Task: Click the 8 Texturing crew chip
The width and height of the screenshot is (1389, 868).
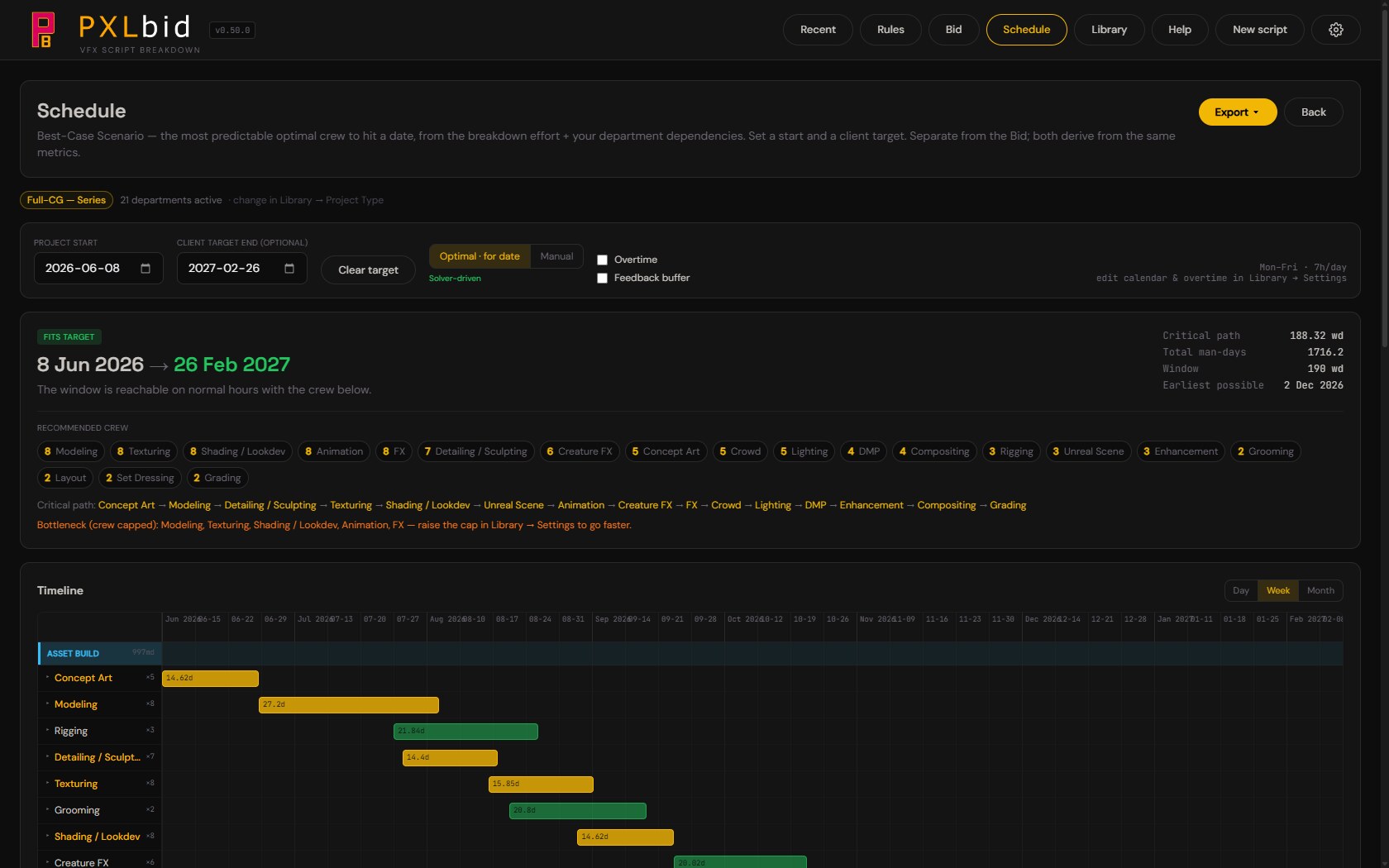Action: pyautogui.click(x=144, y=451)
